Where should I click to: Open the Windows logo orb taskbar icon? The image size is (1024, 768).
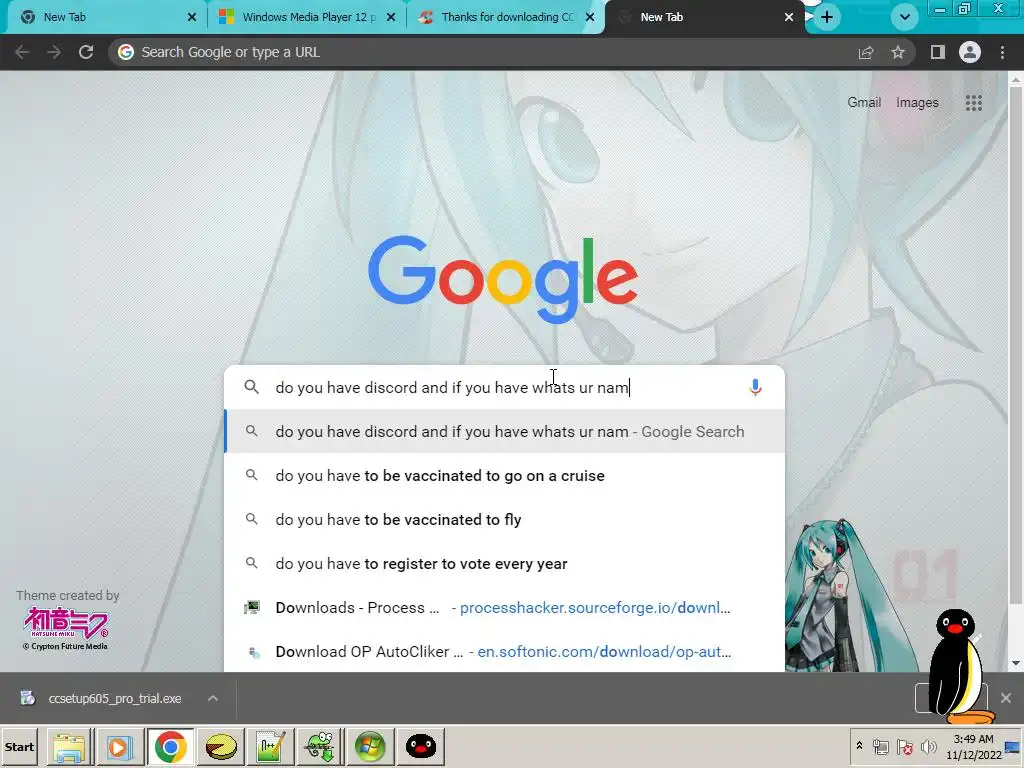click(370, 746)
